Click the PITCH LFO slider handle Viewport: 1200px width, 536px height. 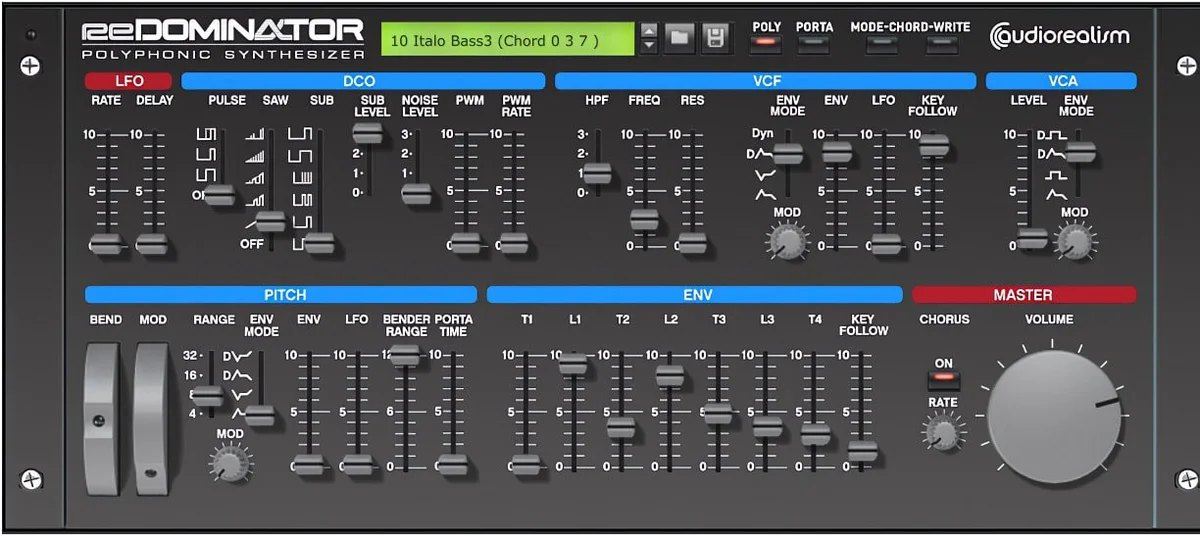tap(356, 465)
